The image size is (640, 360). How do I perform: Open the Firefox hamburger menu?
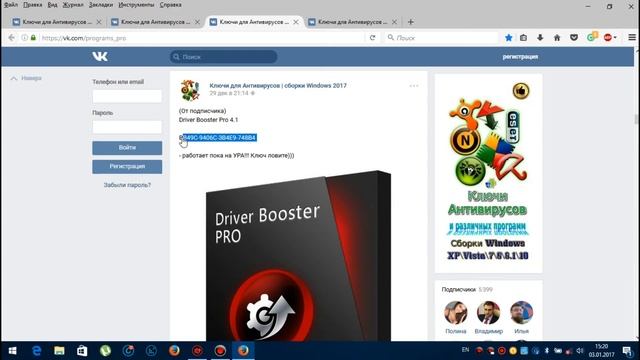coord(632,38)
